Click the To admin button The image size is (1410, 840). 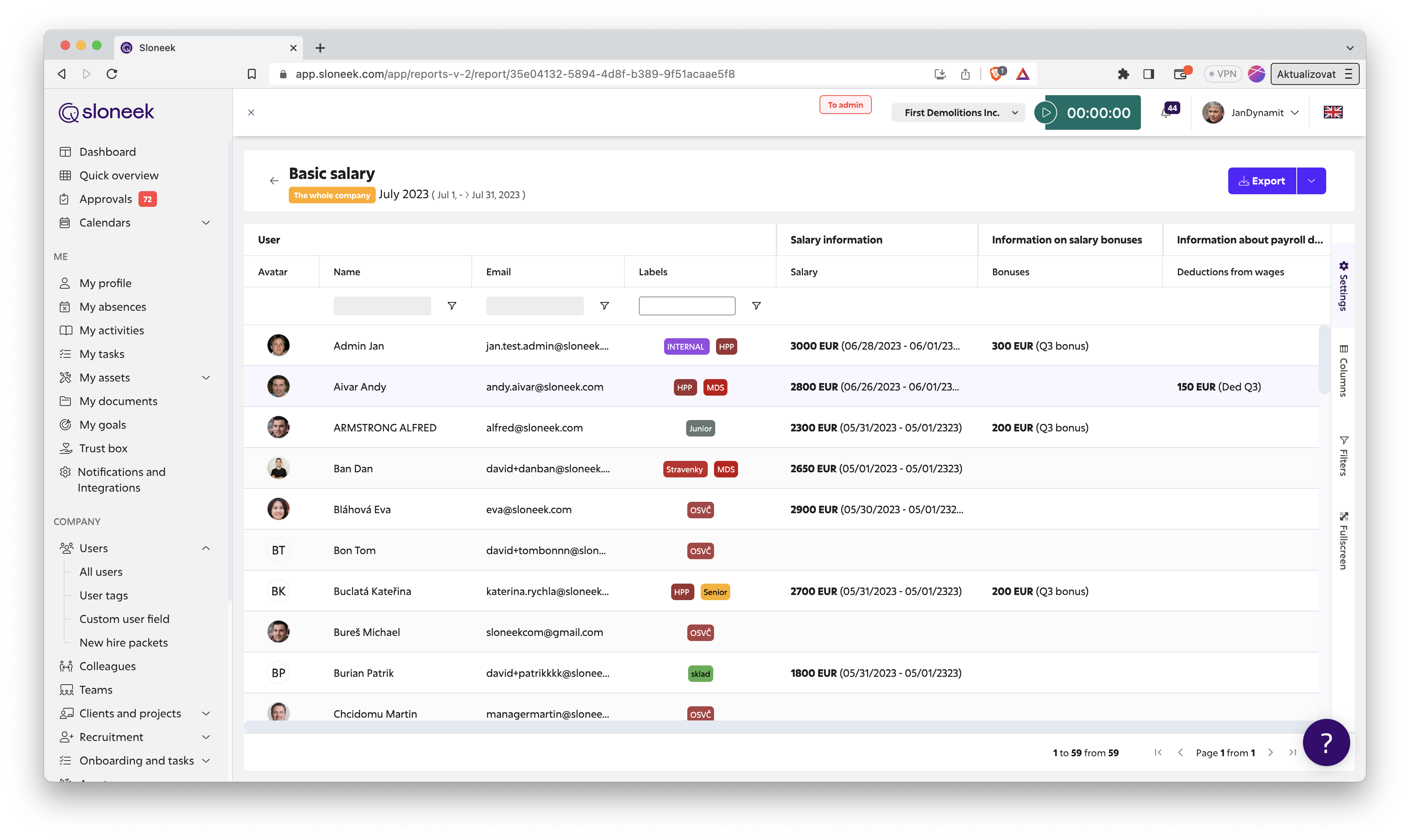(x=845, y=105)
